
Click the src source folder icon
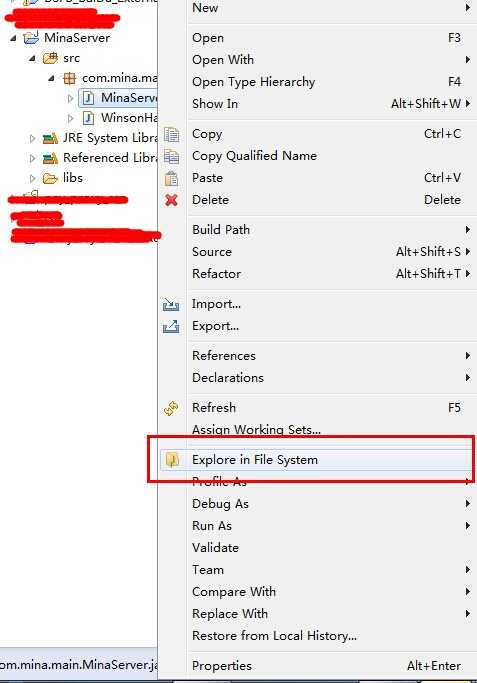51,58
